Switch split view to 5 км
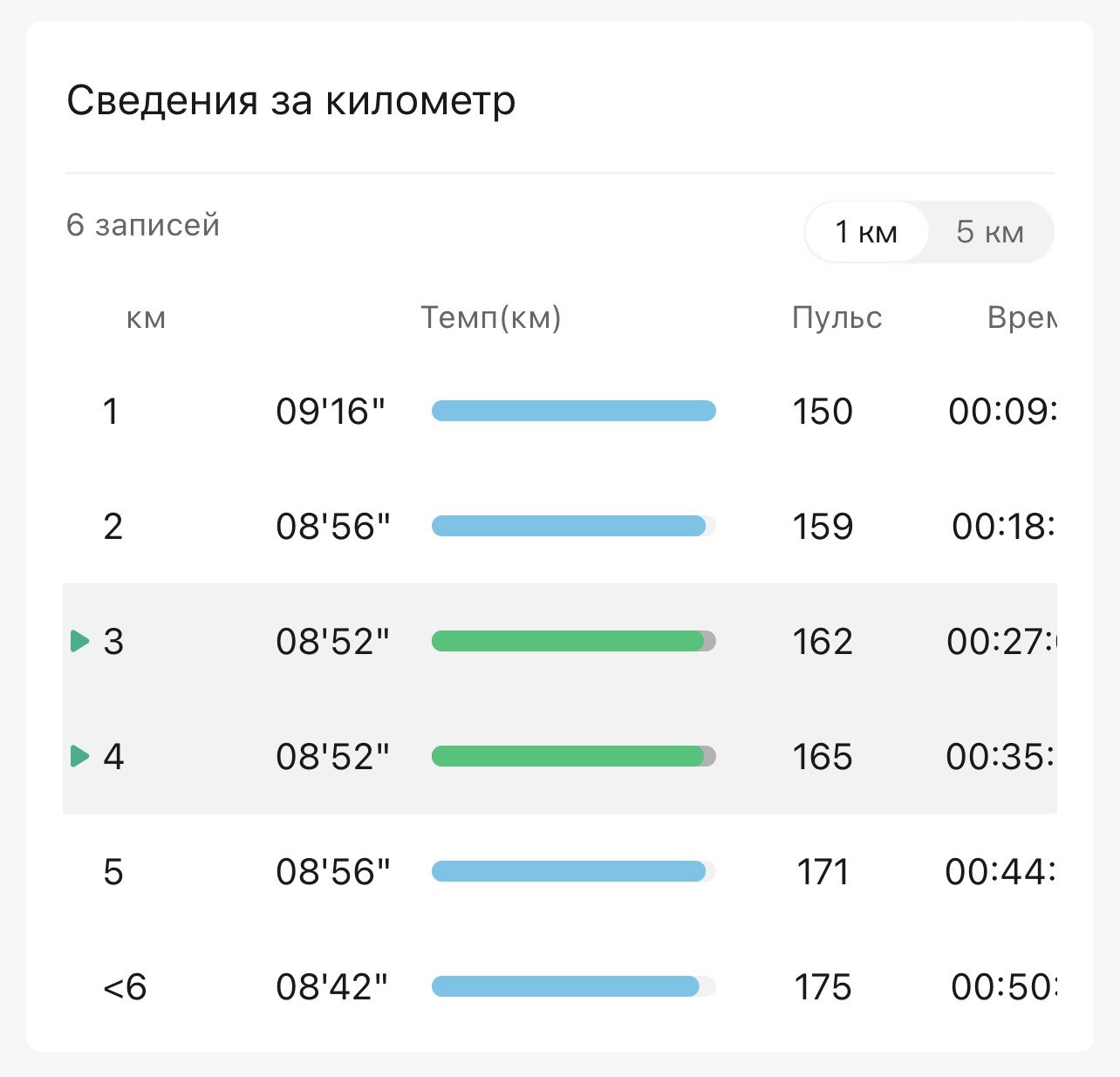 pyautogui.click(x=990, y=232)
